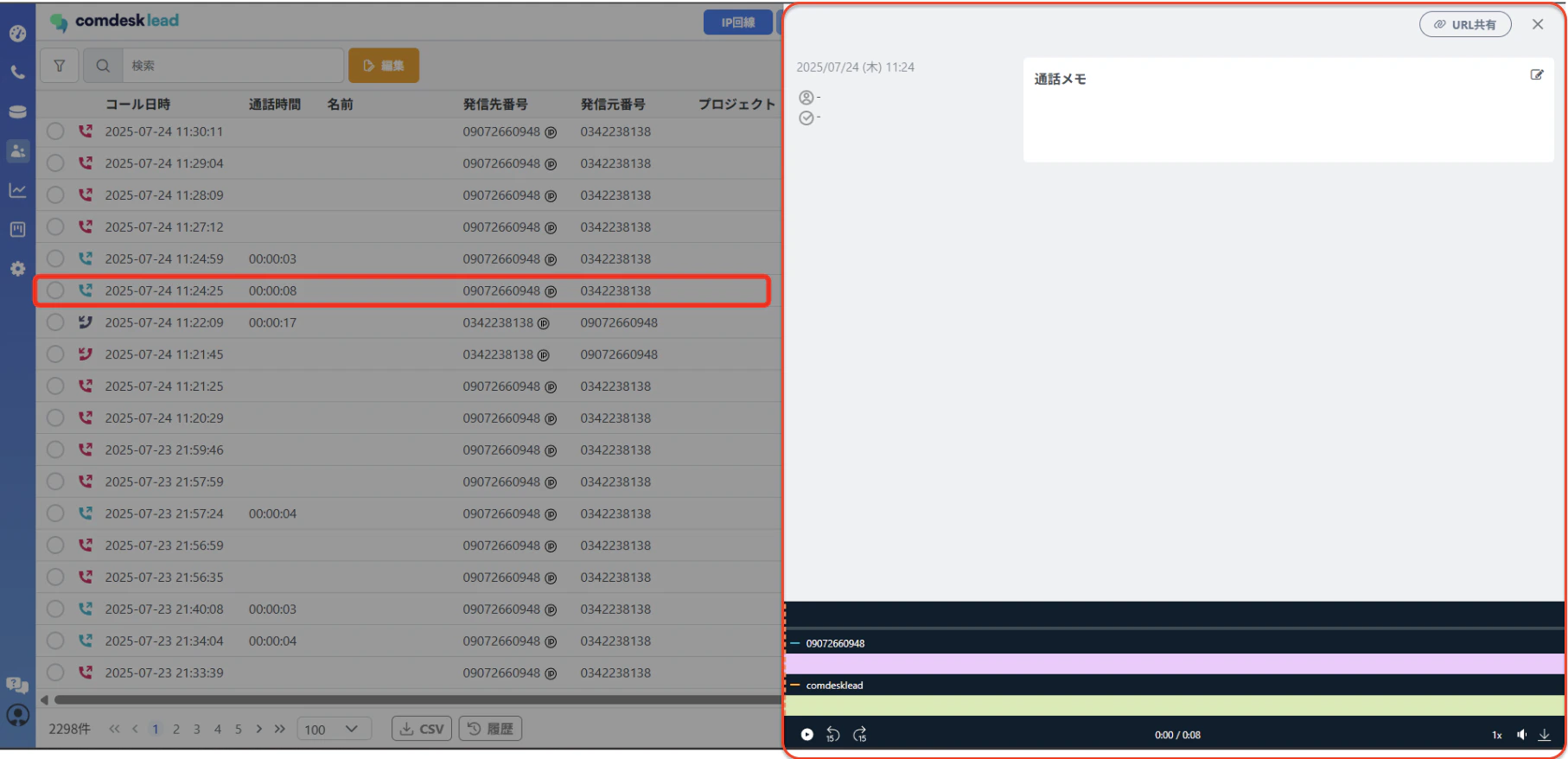
Task: Open the contacts icon in left sidebar
Action: coord(17,150)
